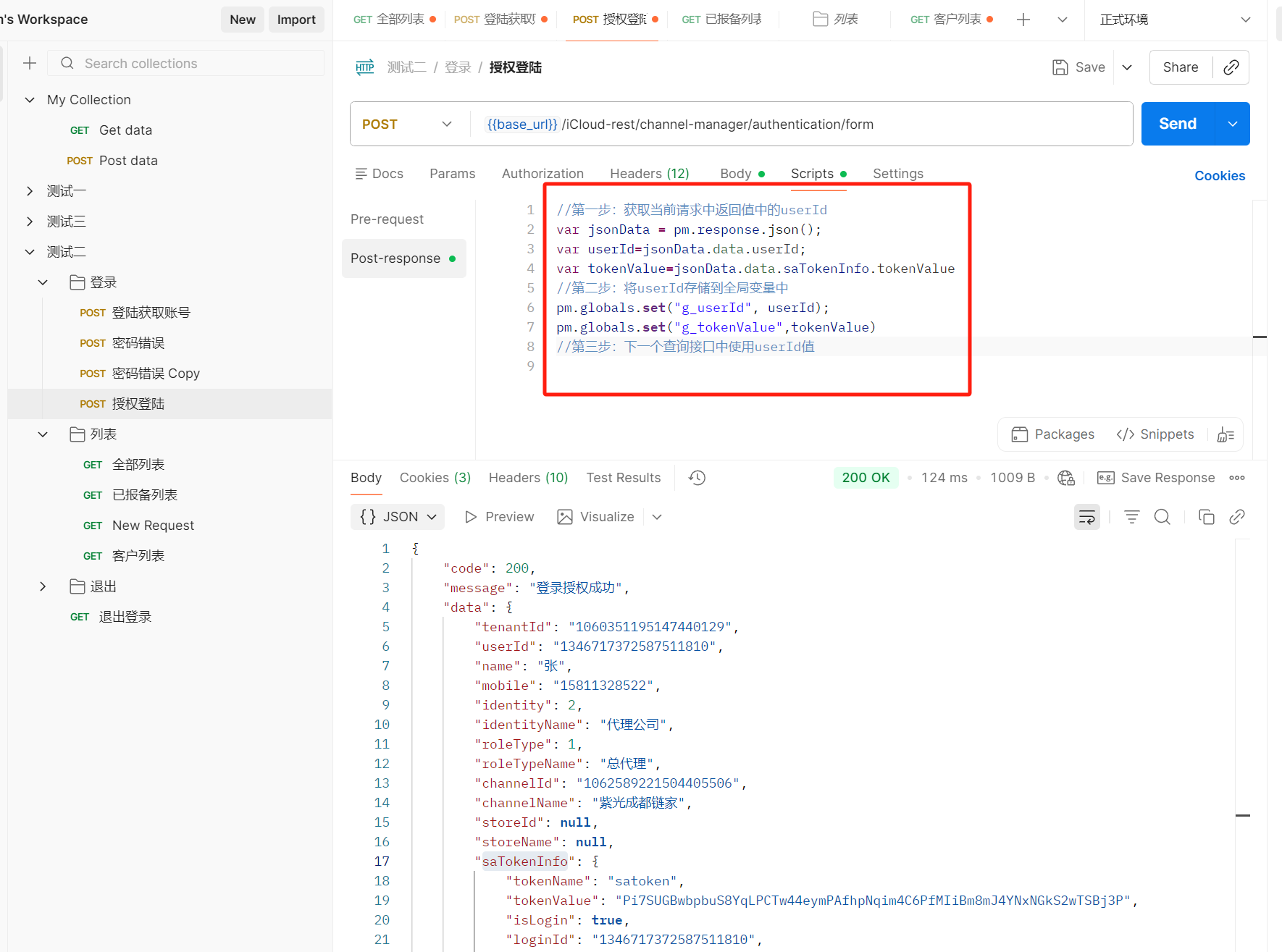Open the response Cookies (3) tab
This screenshot has height=952, width=1282.
tap(435, 478)
